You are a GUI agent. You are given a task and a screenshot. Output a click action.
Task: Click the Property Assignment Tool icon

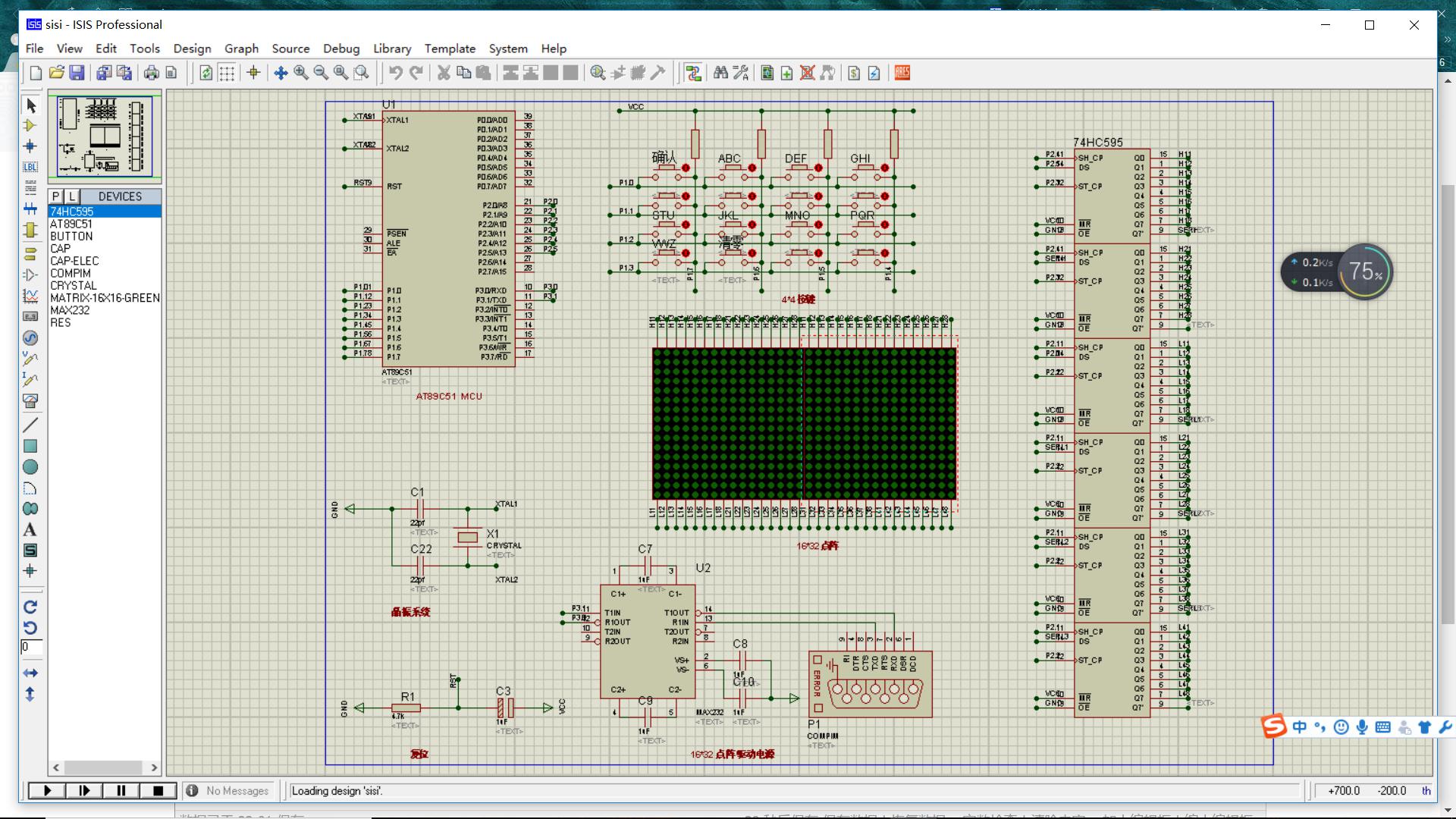[x=741, y=73]
